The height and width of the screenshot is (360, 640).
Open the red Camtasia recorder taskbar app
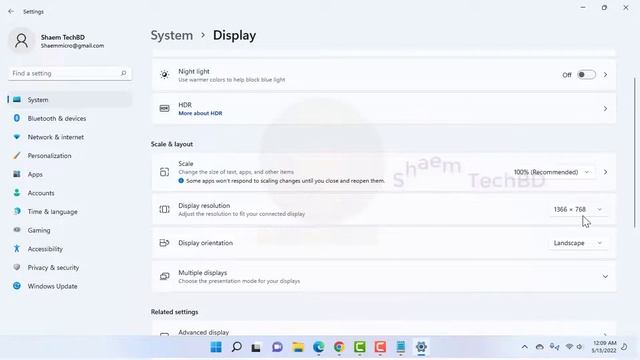coord(380,347)
